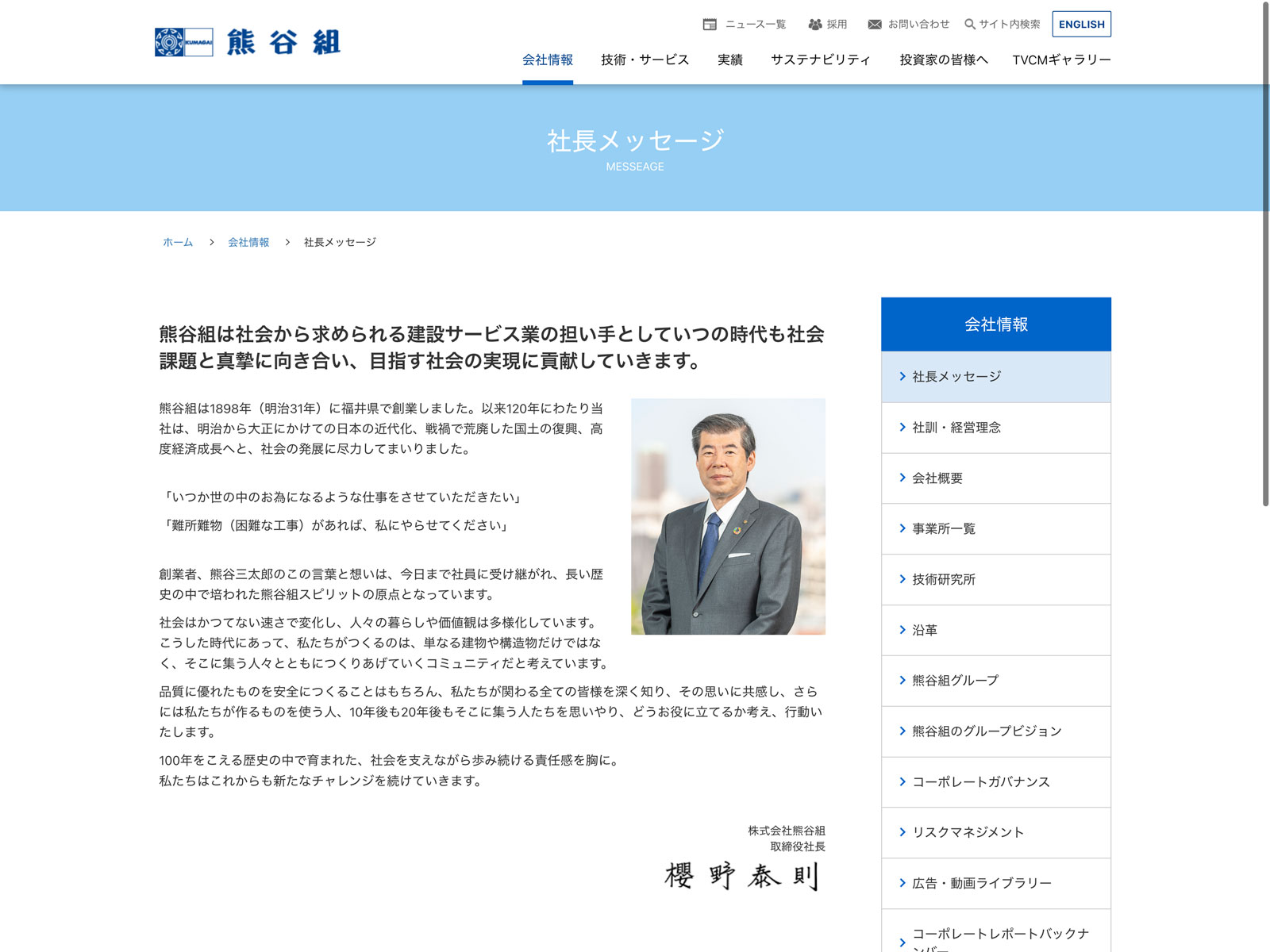Image resolution: width=1270 pixels, height=952 pixels.
Task: Open the 技術・サービス navigation menu
Action: point(645,60)
